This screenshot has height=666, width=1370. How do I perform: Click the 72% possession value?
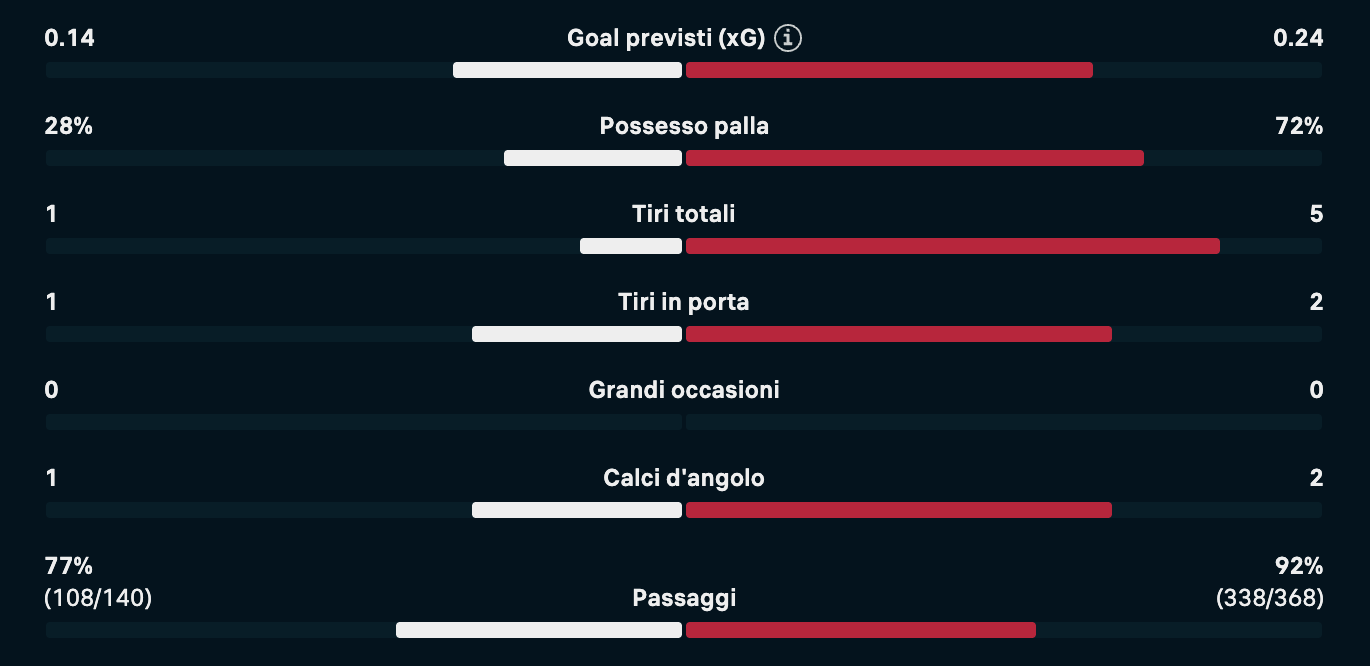point(1298,127)
